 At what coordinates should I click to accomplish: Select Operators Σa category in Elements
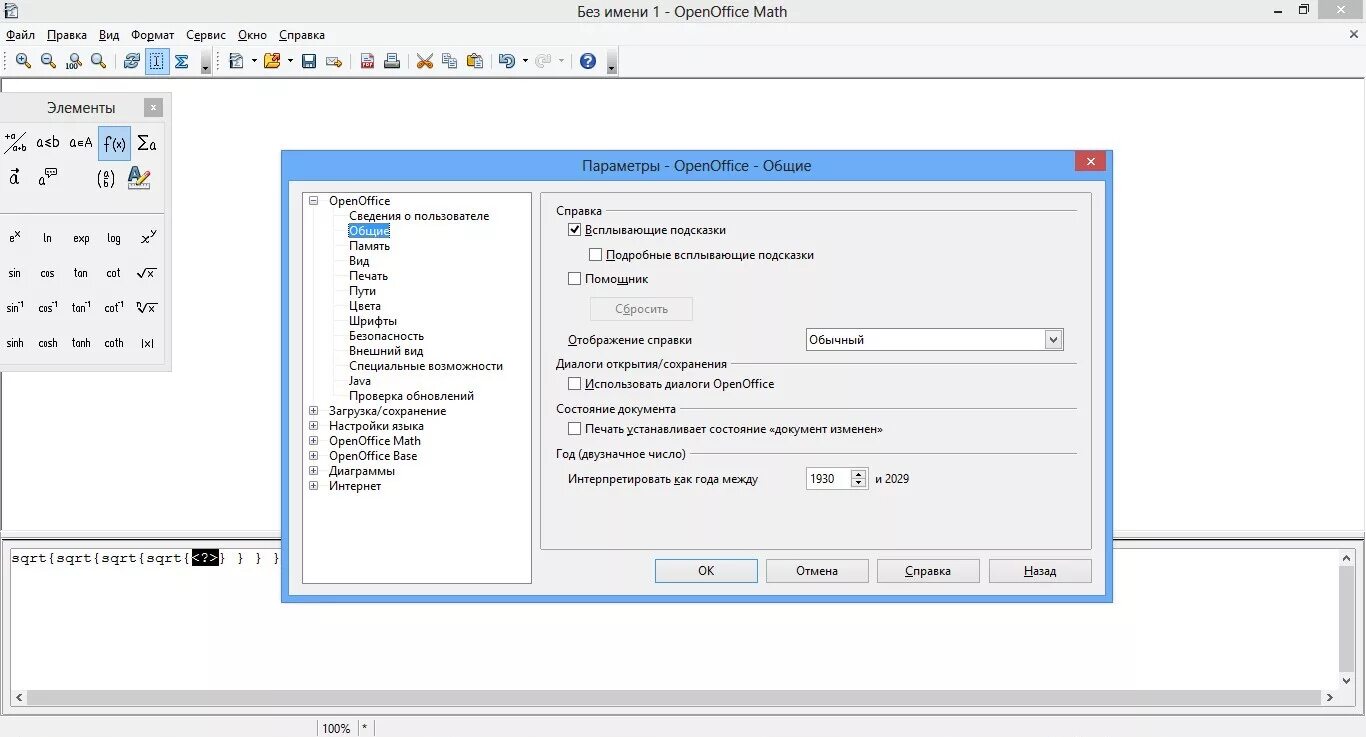pos(147,143)
